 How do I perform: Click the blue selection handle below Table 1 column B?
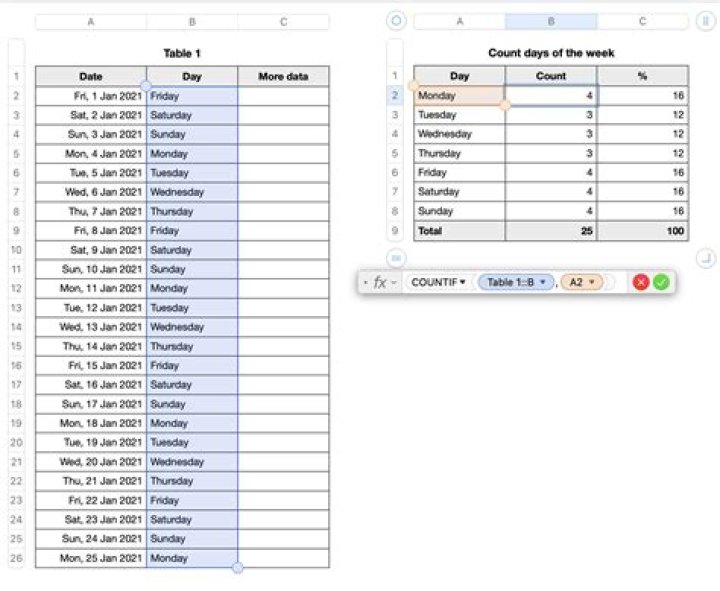tap(237, 568)
